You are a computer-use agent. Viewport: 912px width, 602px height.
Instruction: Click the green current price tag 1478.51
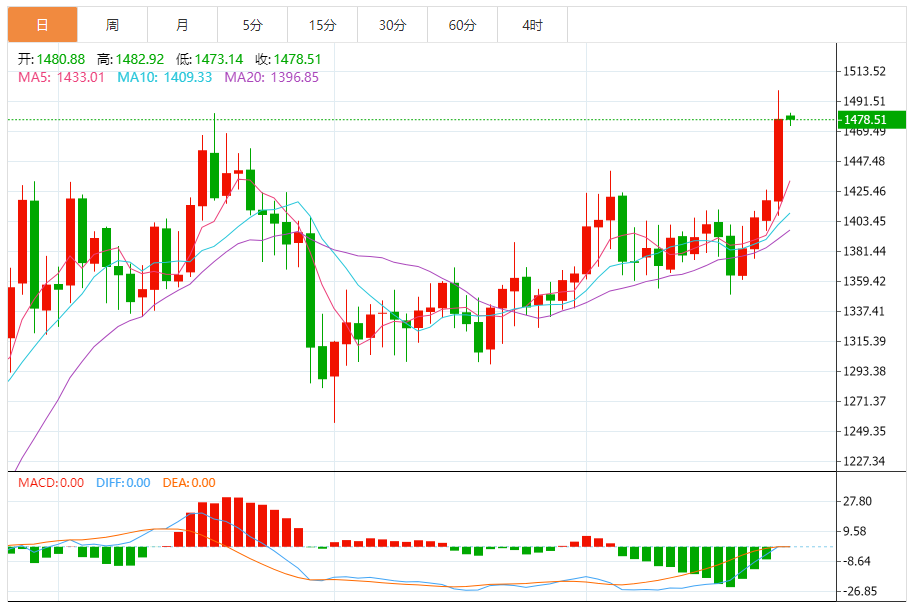(871, 120)
